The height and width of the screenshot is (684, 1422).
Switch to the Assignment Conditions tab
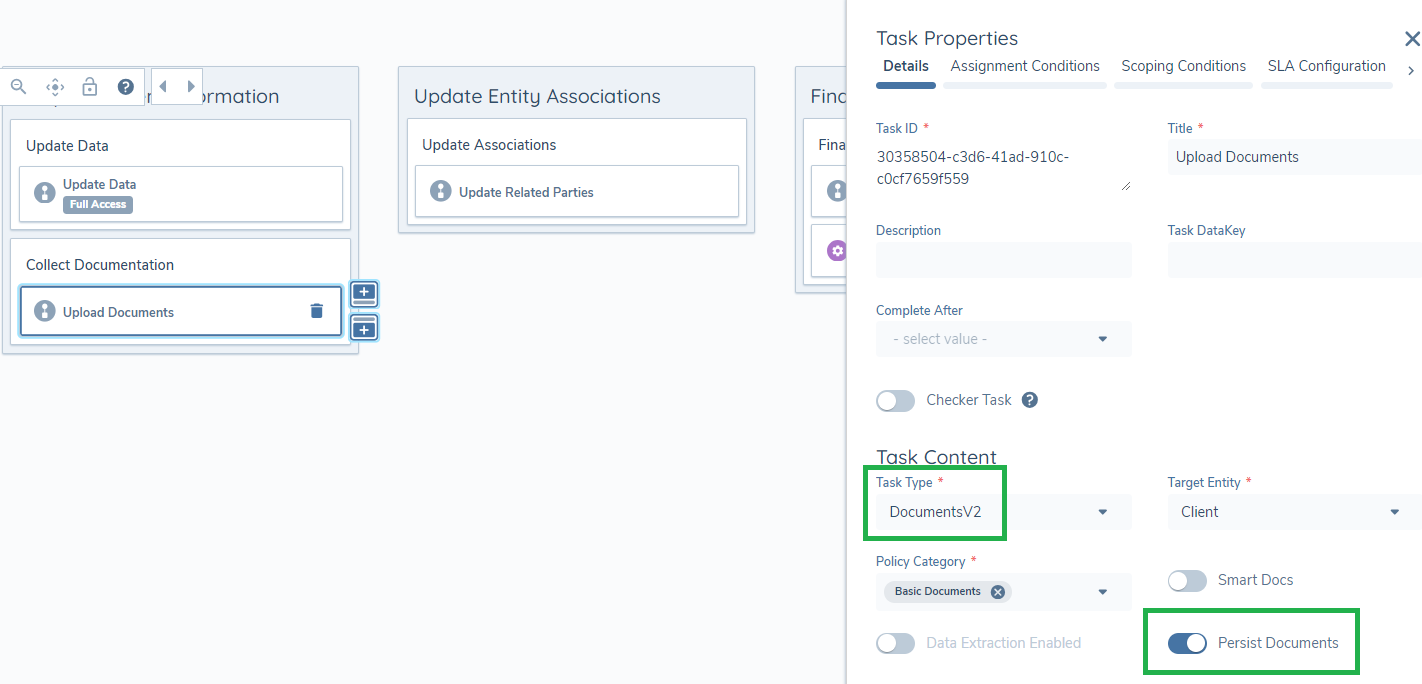coord(1025,66)
